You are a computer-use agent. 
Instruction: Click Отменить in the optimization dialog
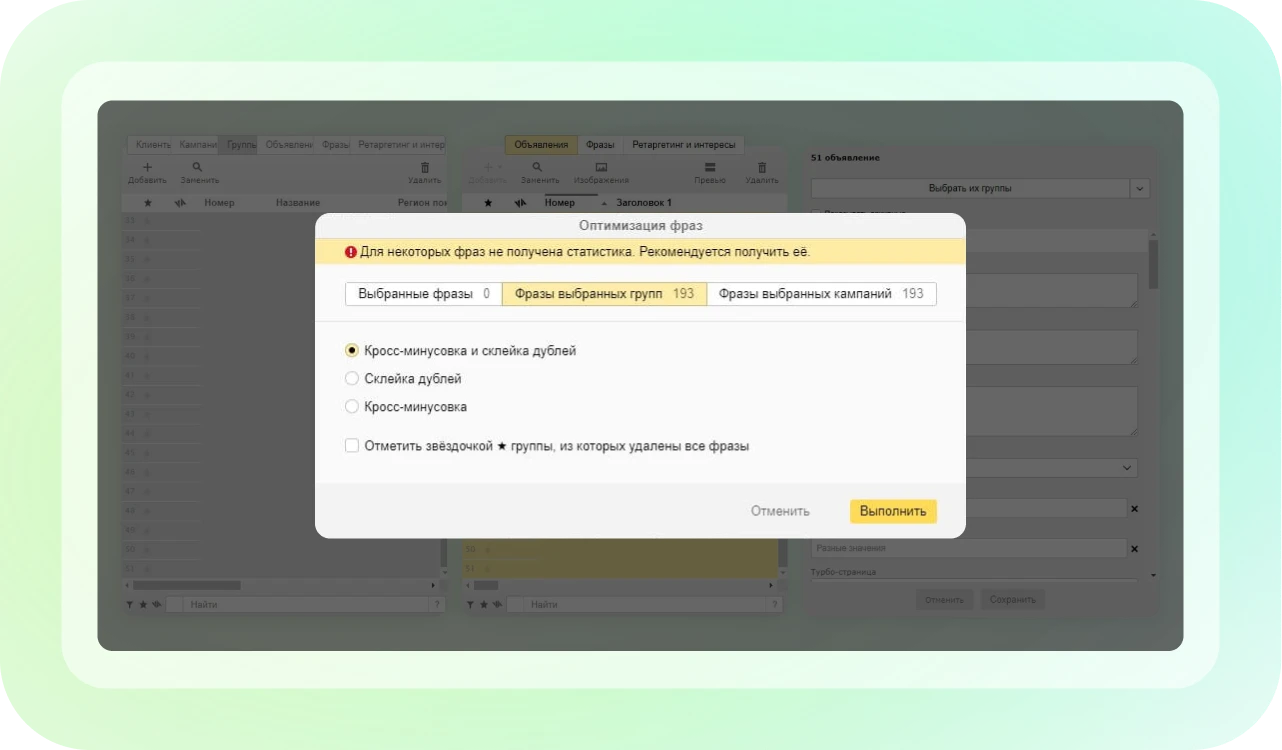coord(780,511)
